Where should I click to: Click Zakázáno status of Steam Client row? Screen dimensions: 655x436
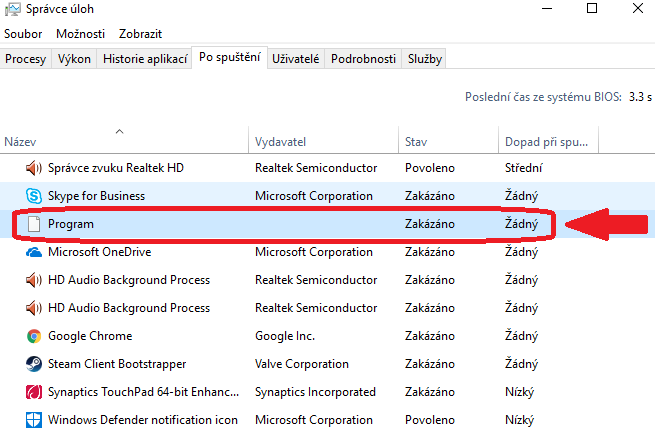point(429,364)
